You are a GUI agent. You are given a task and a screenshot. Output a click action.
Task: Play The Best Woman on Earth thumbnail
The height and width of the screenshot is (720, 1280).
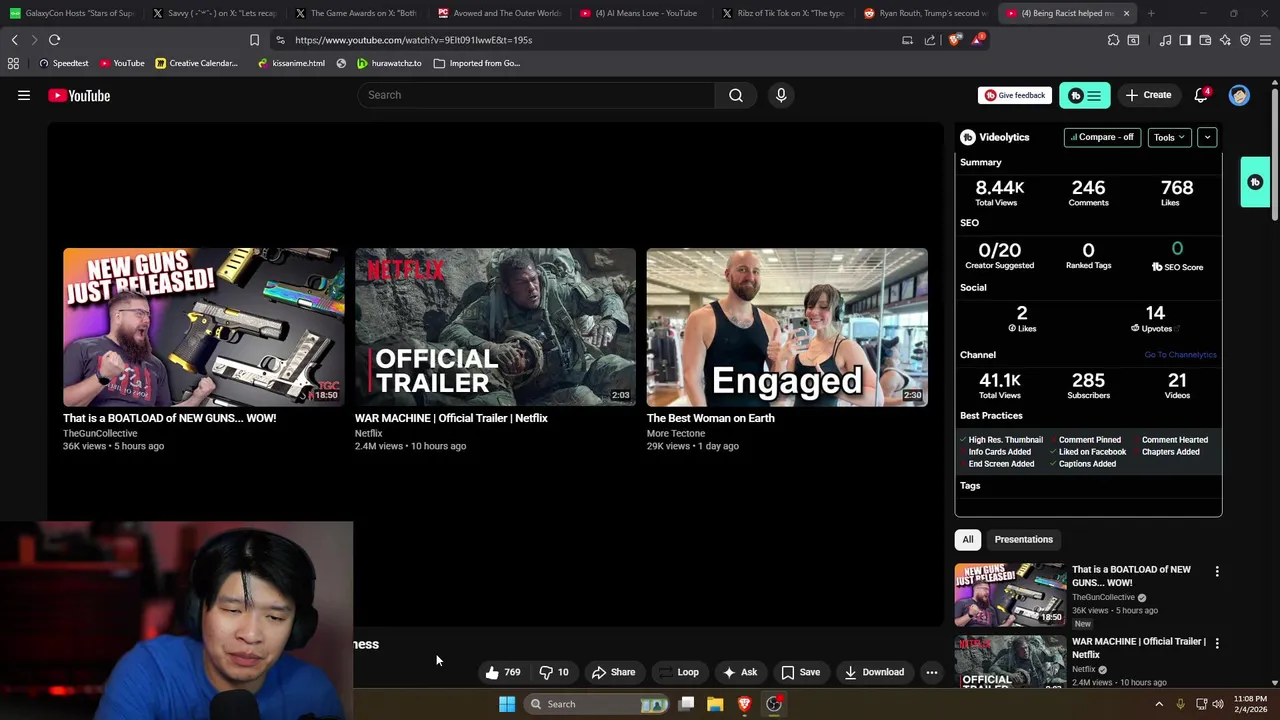point(787,327)
